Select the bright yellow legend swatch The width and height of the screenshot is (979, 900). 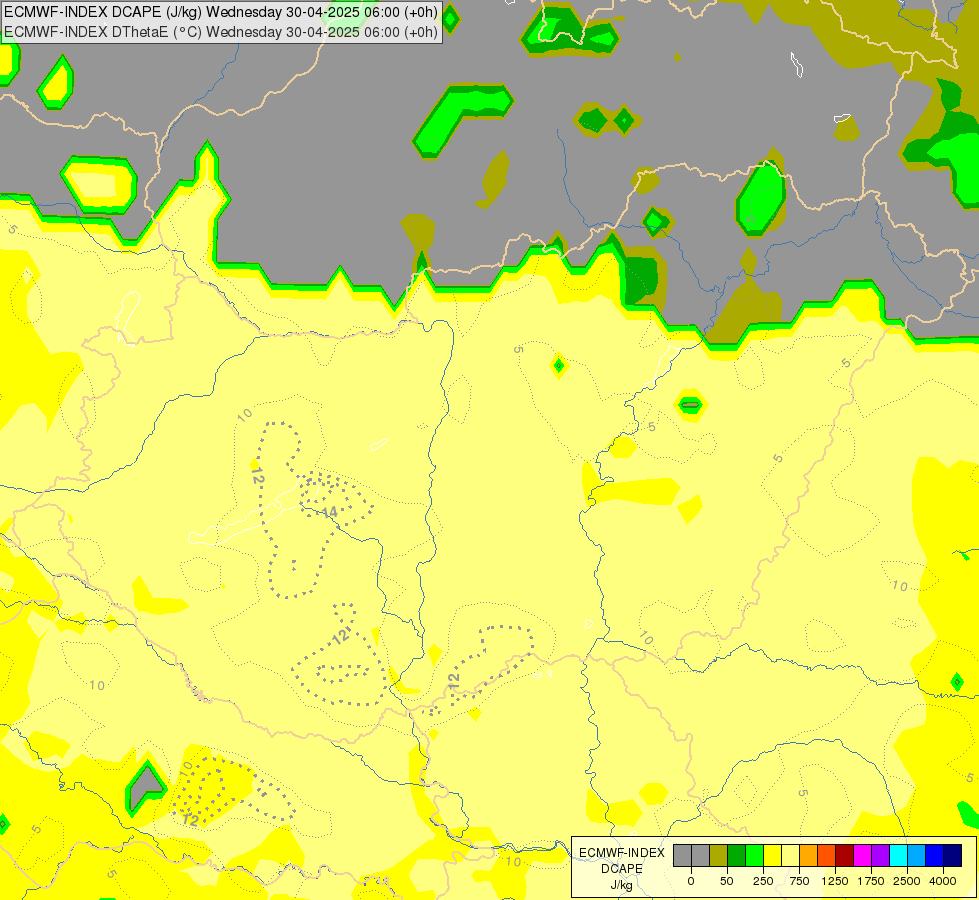click(772, 855)
